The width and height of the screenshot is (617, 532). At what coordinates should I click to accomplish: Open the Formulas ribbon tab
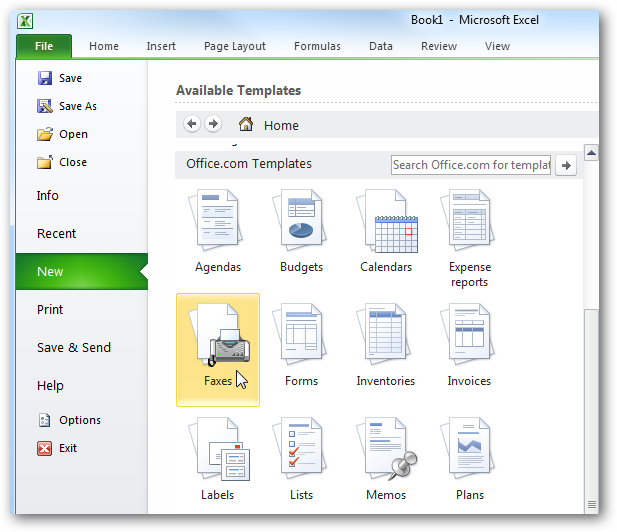pyautogui.click(x=317, y=46)
